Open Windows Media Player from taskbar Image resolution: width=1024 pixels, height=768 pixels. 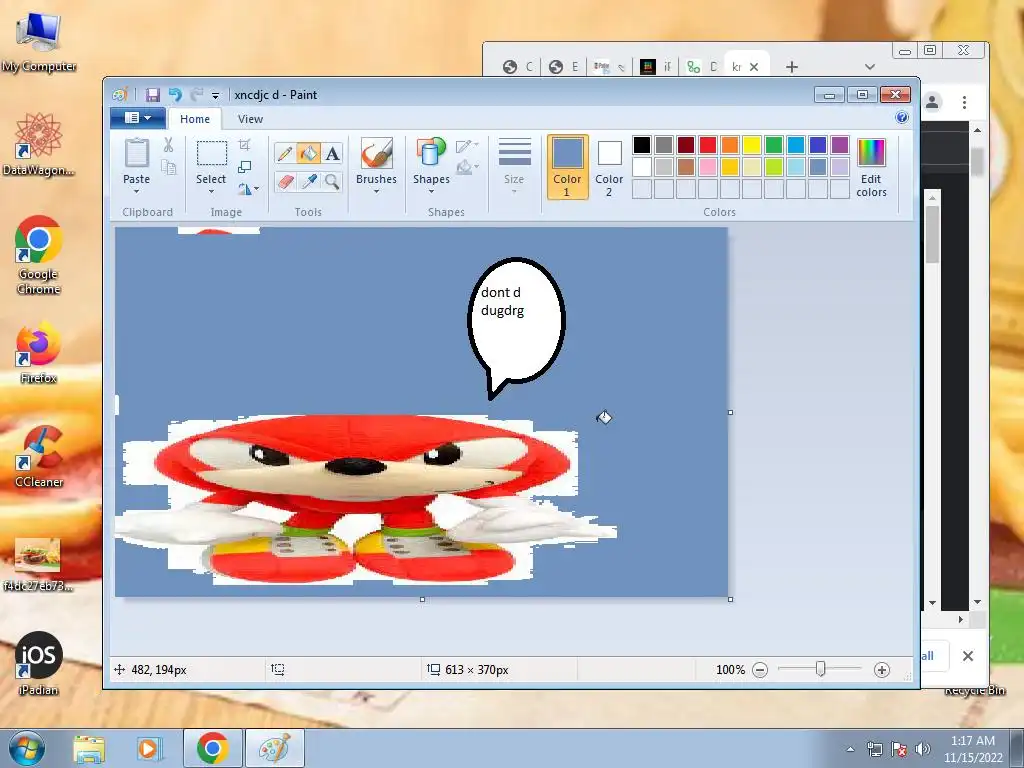[x=148, y=748]
